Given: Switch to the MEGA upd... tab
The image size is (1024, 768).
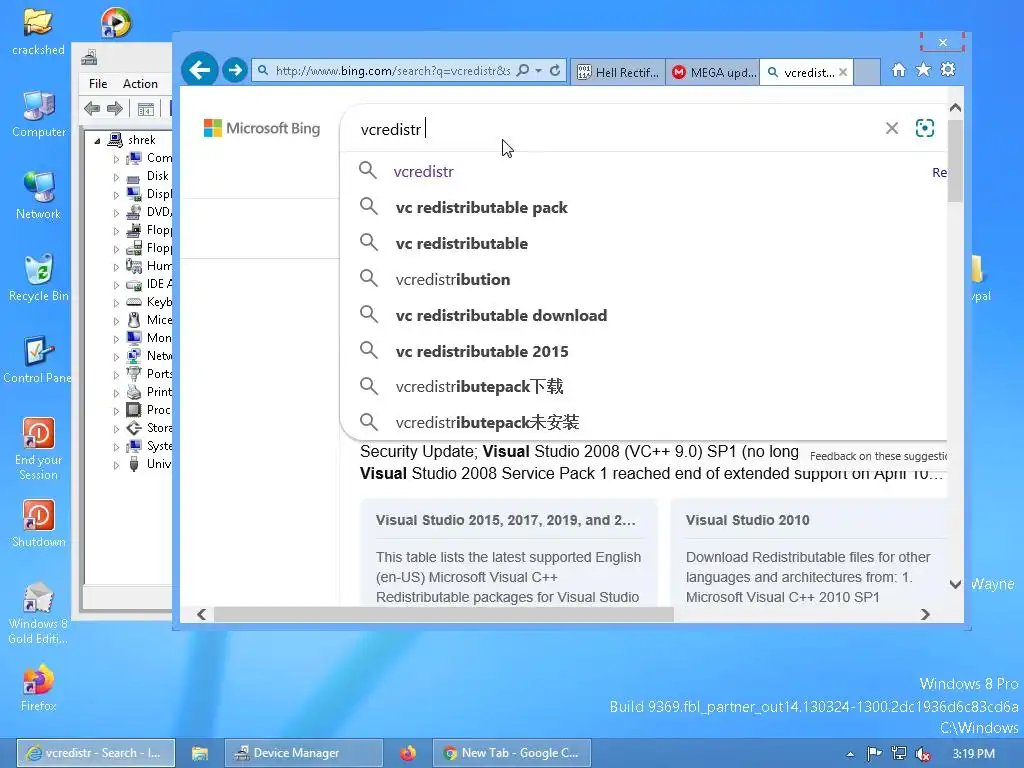Looking at the screenshot, I should tap(713, 72).
